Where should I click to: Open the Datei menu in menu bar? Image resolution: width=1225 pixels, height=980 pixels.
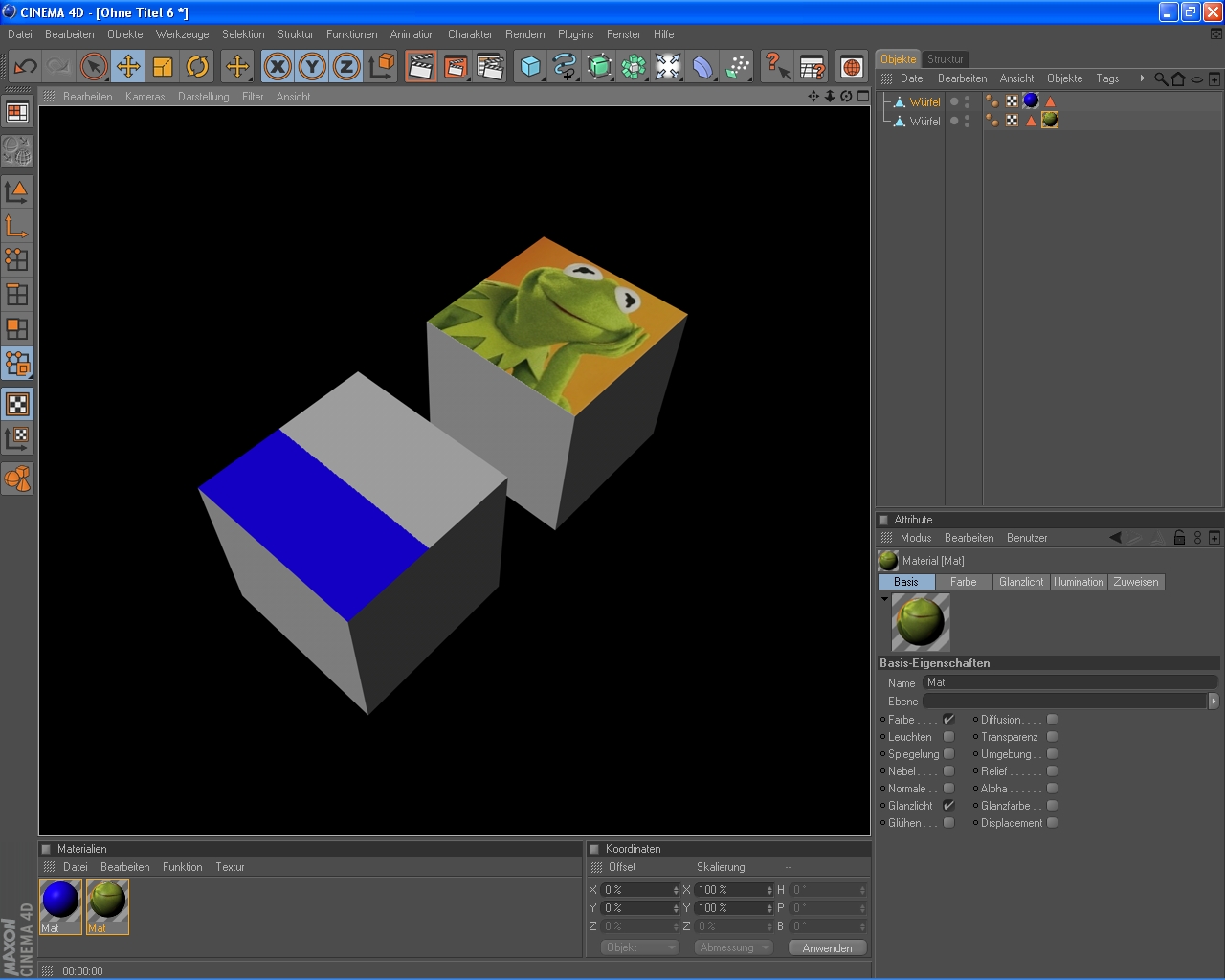pos(20,34)
